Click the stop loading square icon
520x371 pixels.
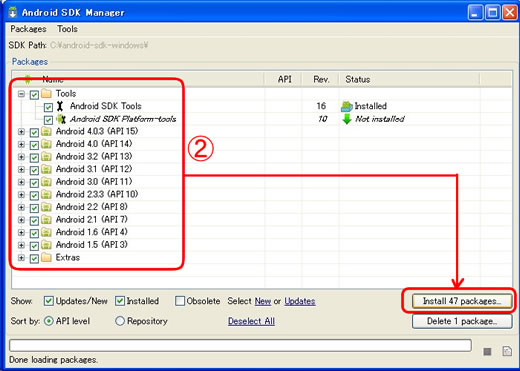487,351
